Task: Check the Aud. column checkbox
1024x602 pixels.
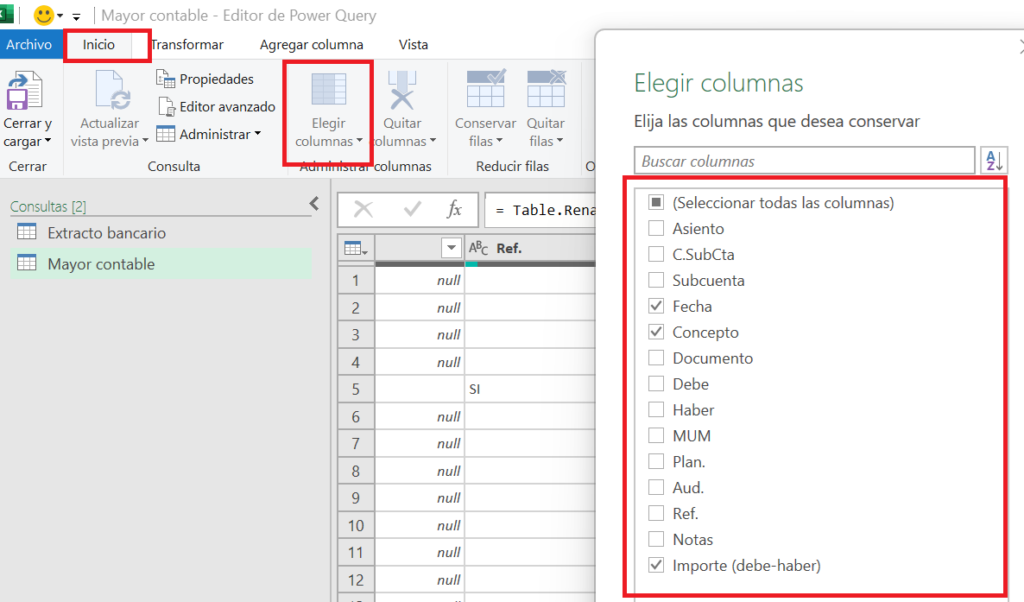Action: (656, 488)
